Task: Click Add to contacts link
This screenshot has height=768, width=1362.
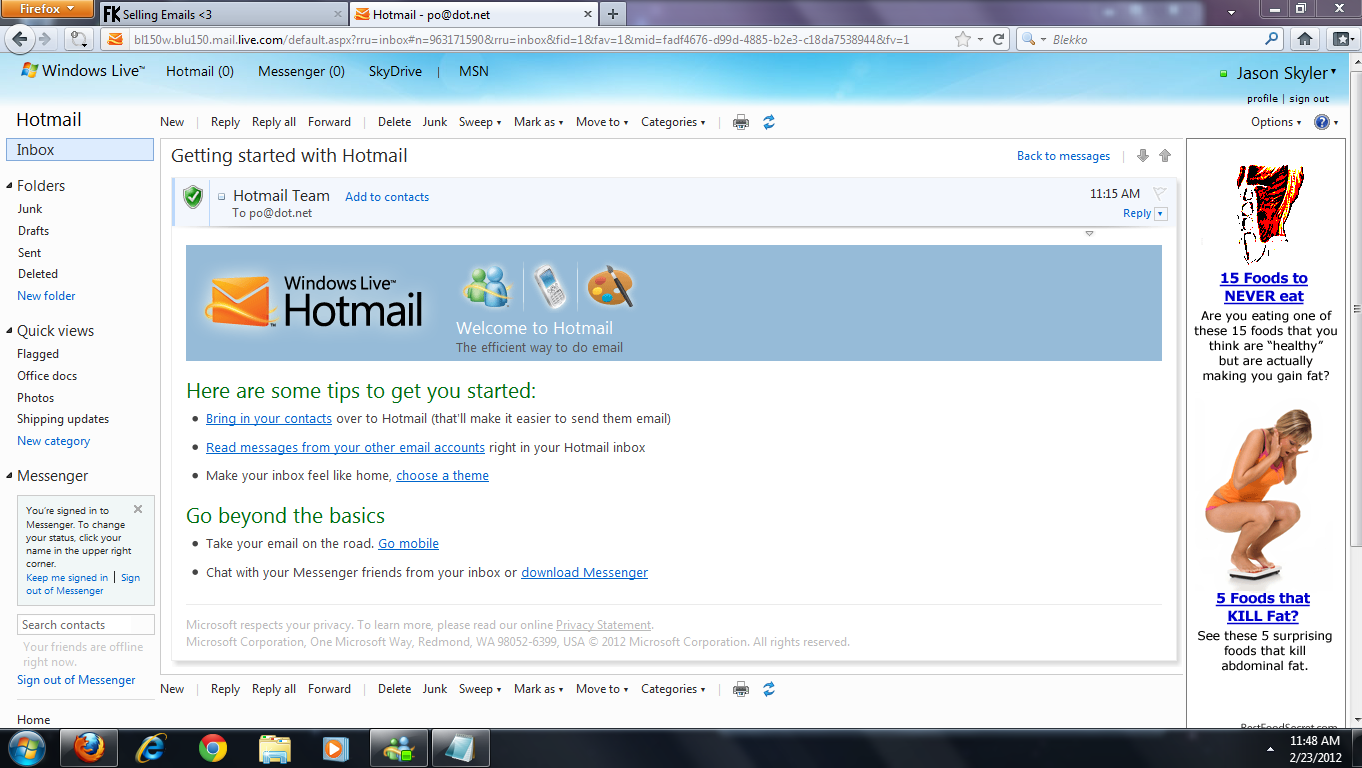Action: (387, 197)
